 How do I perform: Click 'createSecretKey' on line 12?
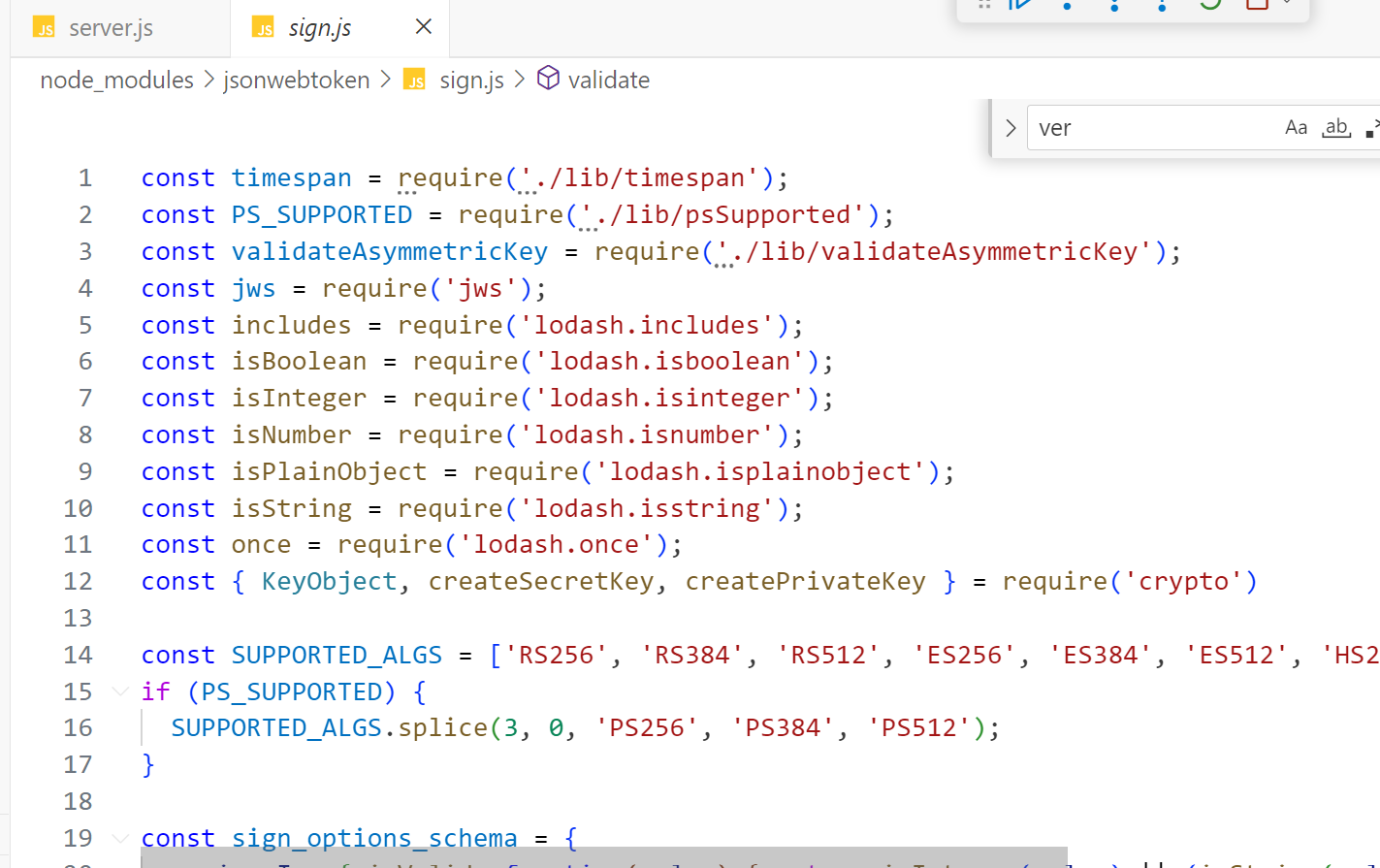pos(541,582)
